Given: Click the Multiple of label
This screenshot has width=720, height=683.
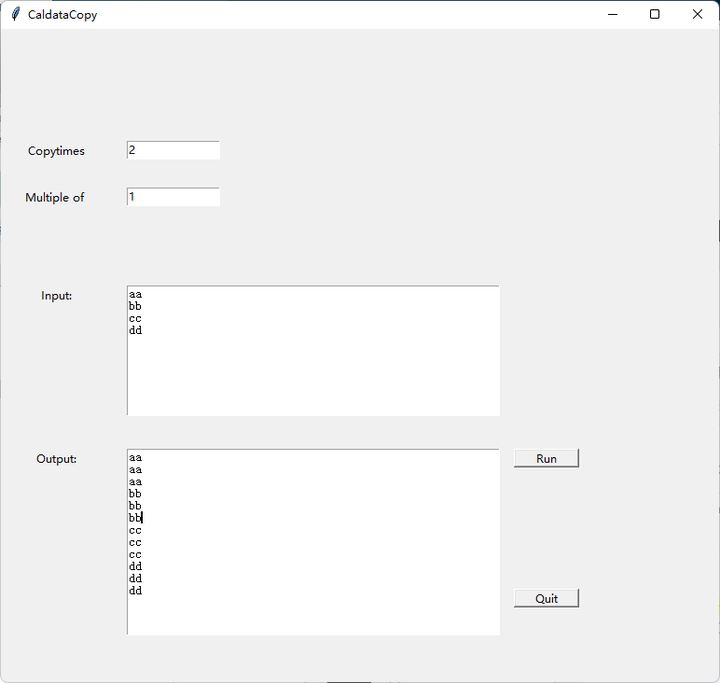Looking at the screenshot, I should (x=55, y=198).
